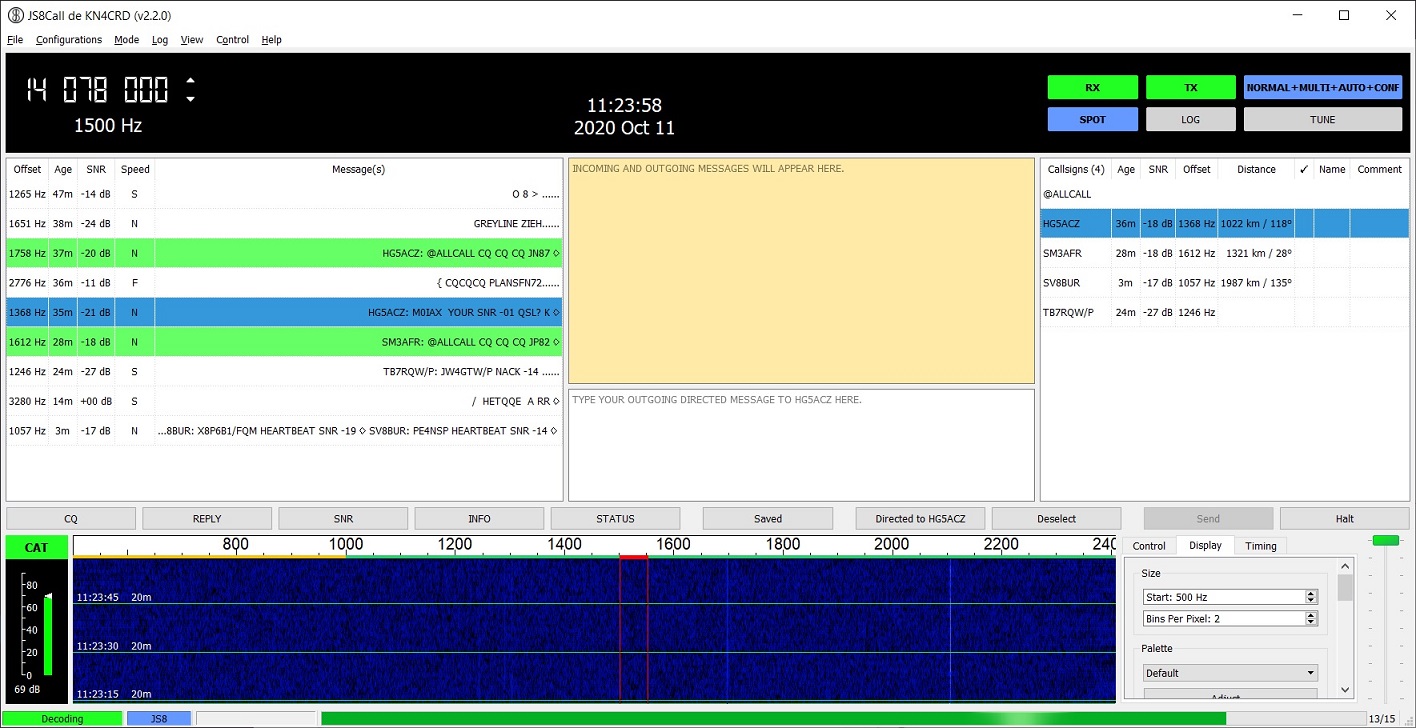
Task: Select TB7RQW/P in the callsigns list
Action: point(1225,313)
